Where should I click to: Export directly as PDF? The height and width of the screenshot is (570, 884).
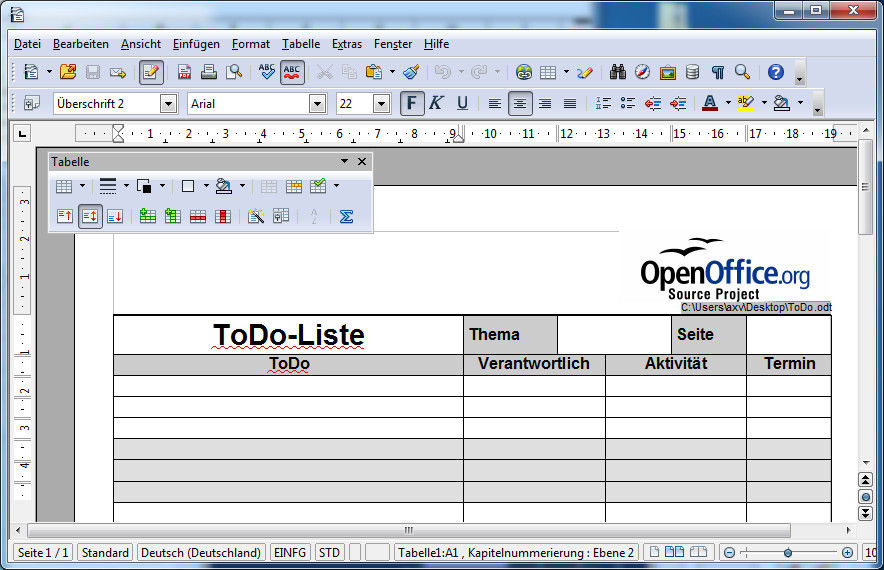pyautogui.click(x=184, y=72)
